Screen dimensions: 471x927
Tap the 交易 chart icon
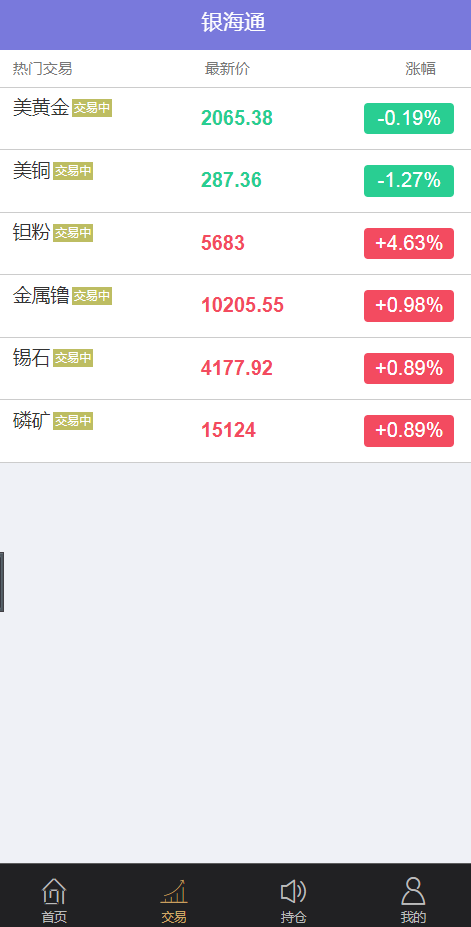pos(174,891)
